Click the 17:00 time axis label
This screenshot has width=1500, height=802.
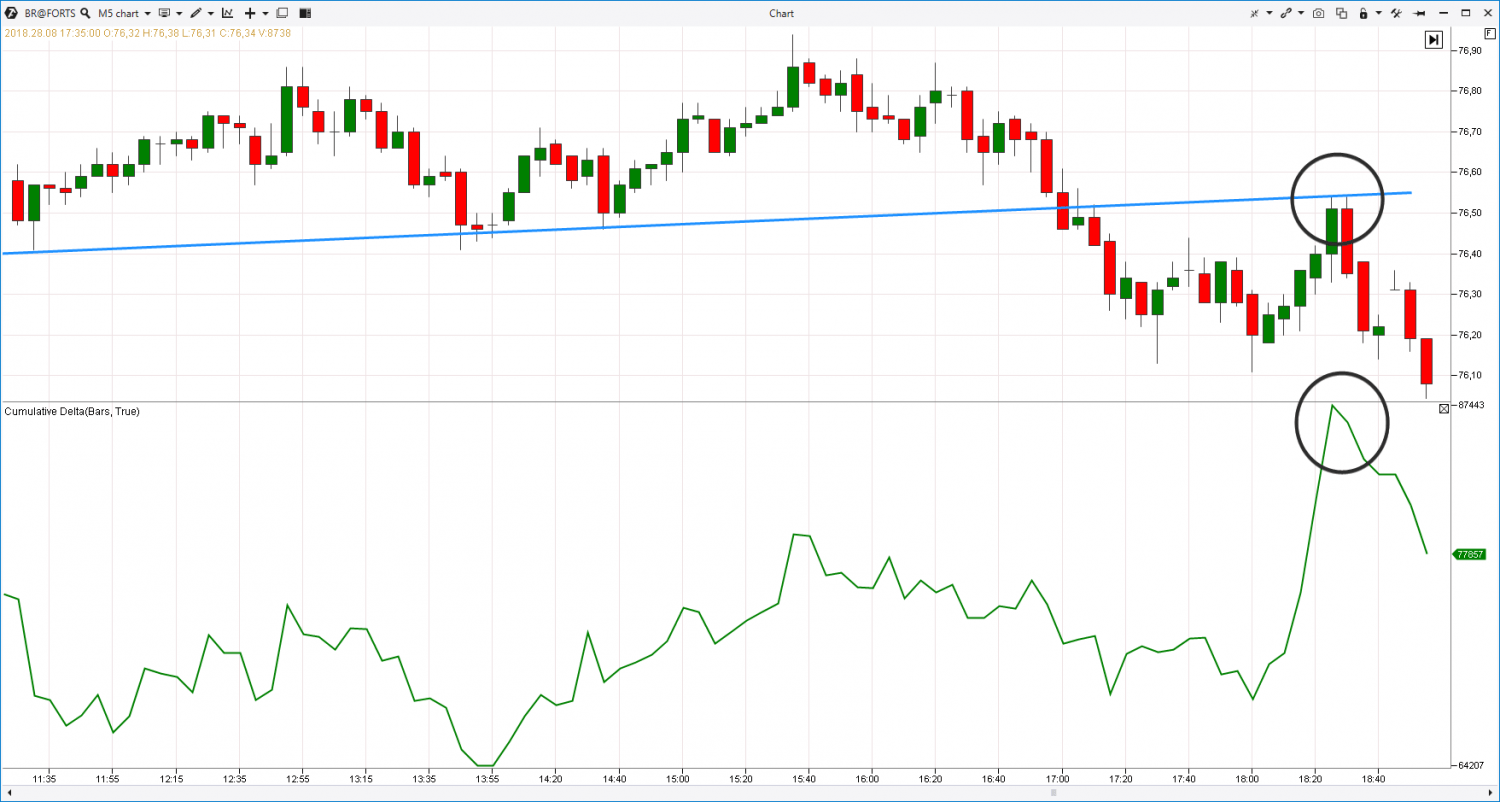[x=1058, y=778]
